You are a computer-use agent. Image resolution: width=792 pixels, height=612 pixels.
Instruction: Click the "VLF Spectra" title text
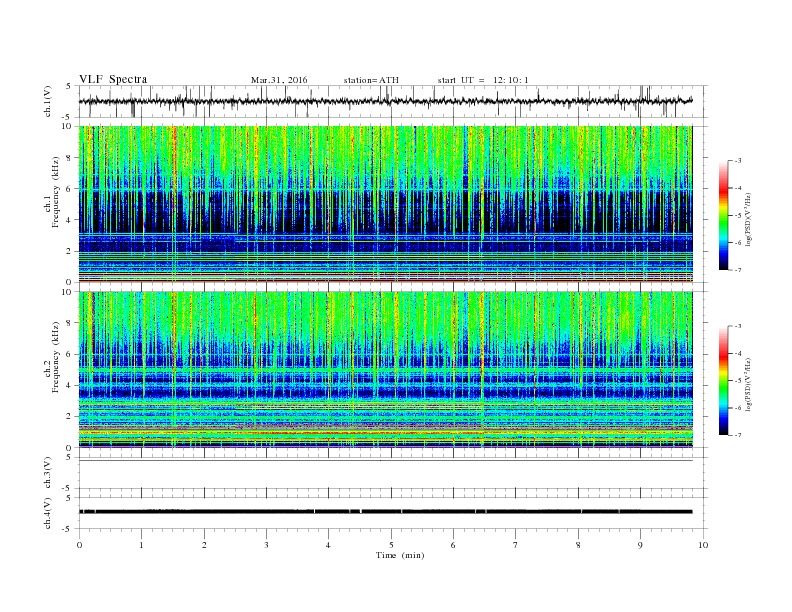[113, 79]
